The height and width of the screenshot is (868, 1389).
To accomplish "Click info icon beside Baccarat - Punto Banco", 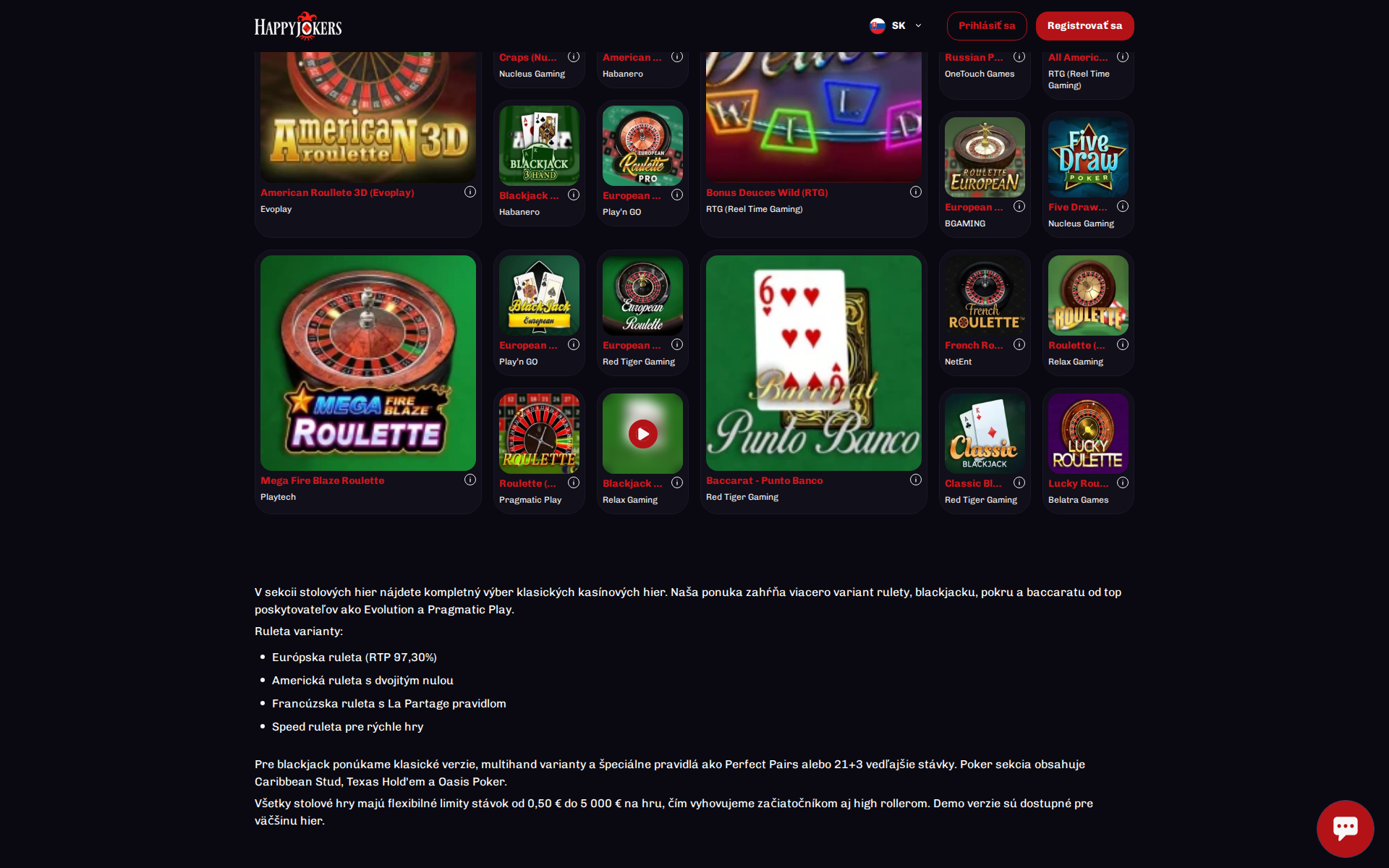I will point(916,480).
